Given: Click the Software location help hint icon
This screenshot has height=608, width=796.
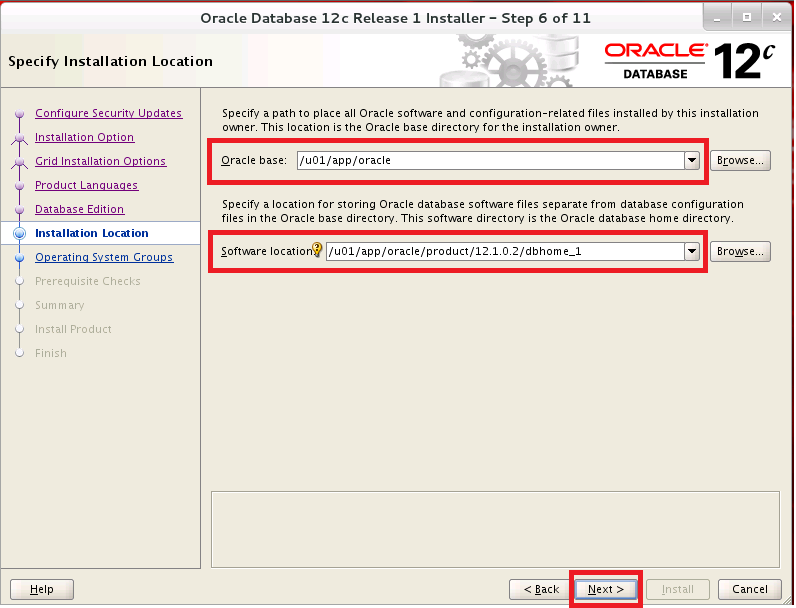Looking at the screenshot, I should coord(317,249).
